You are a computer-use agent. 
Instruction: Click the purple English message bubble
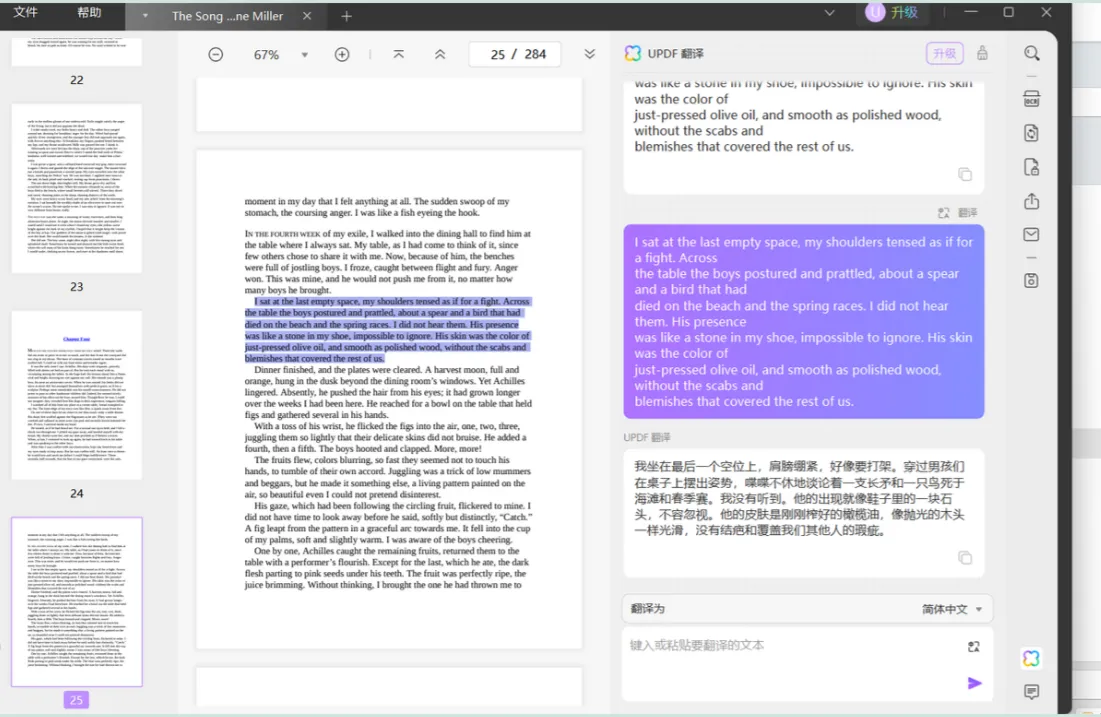coord(803,322)
